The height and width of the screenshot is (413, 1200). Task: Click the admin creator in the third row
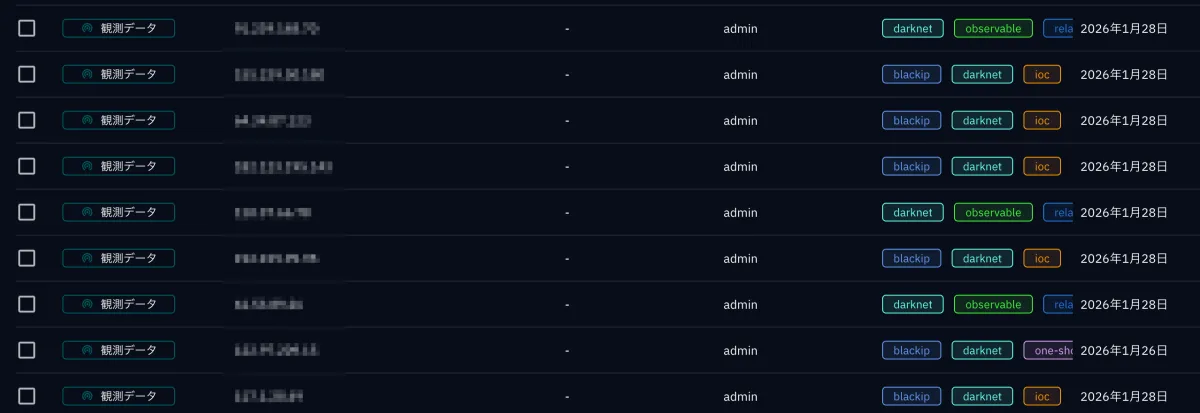click(x=740, y=121)
